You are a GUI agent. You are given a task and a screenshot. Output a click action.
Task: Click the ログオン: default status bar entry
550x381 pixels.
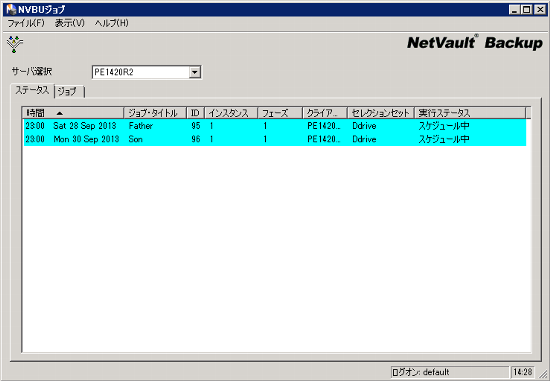tap(450, 372)
